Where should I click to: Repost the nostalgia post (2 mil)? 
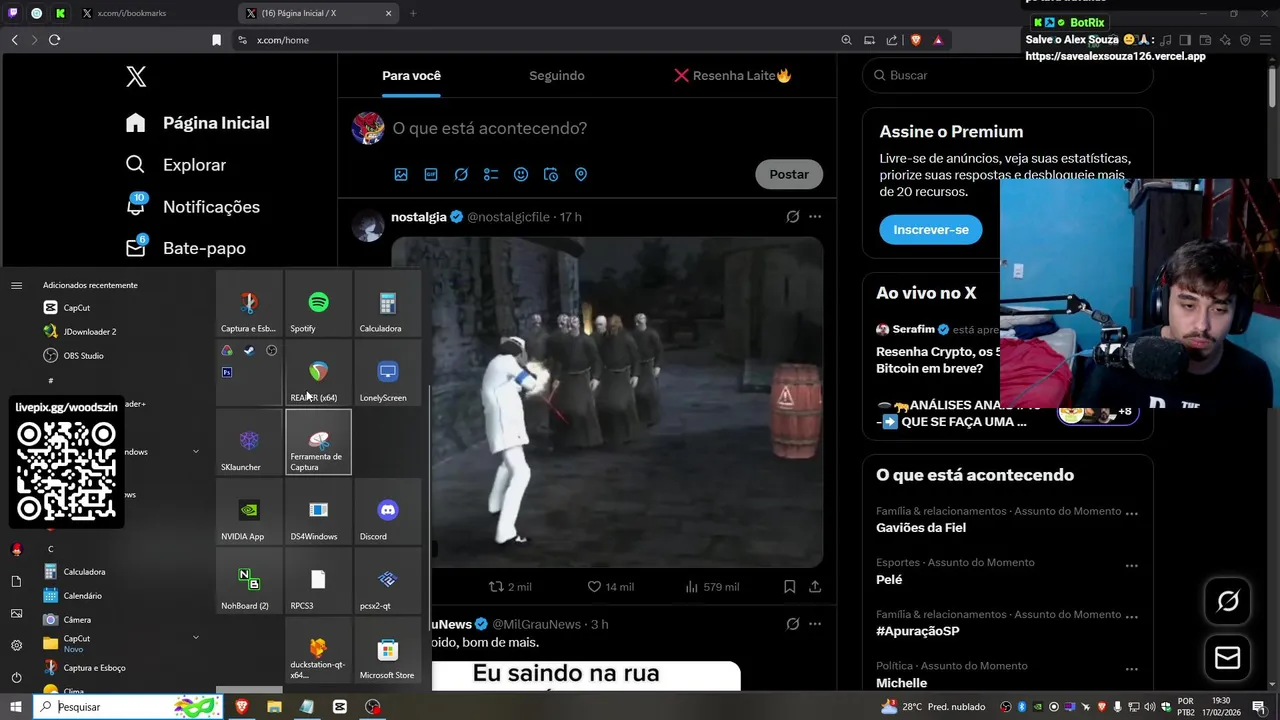pos(509,587)
